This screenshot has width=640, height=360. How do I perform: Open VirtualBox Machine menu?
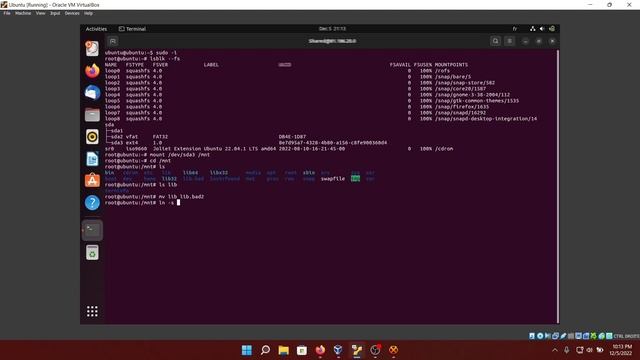click(23, 13)
